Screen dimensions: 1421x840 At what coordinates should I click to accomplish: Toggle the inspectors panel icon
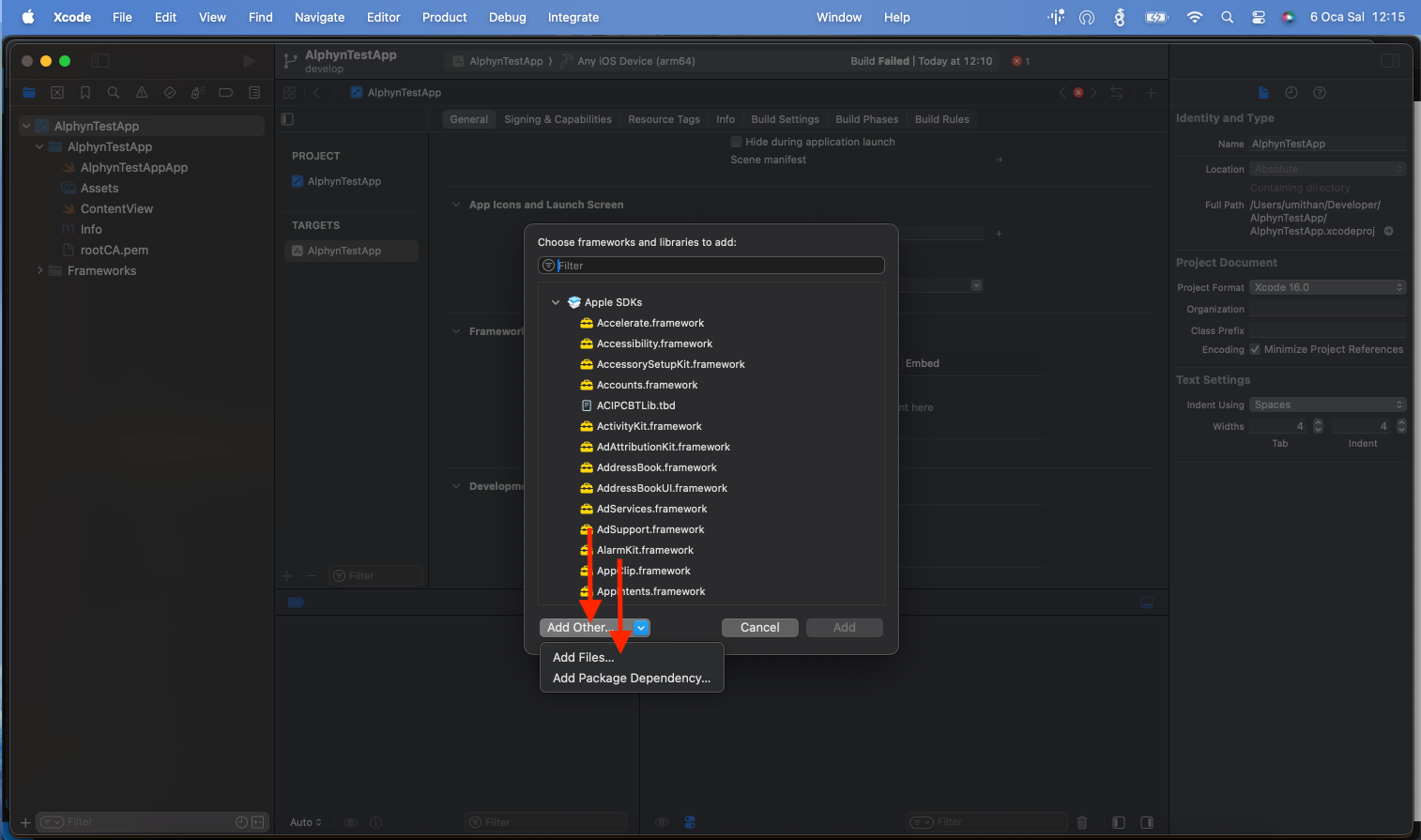(x=1390, y=61)
